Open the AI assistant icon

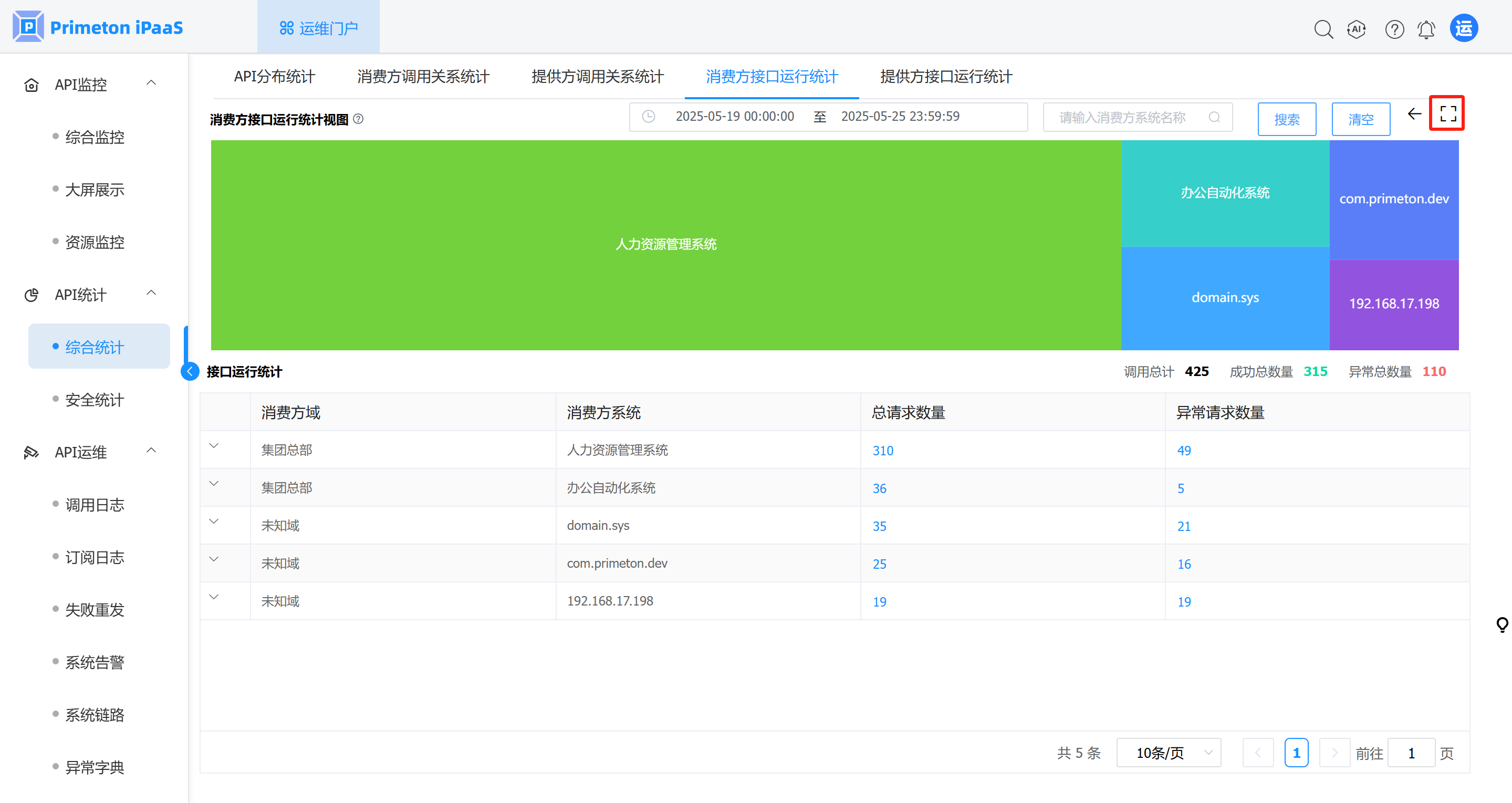[1357, 29]
